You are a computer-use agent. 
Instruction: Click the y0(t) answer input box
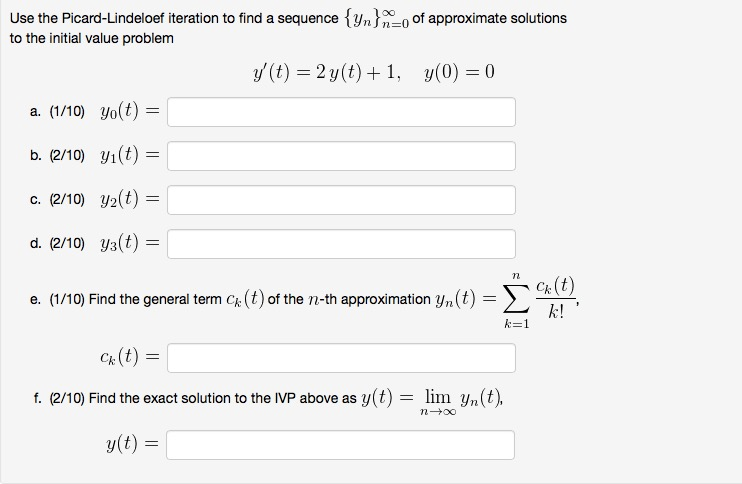pos(341,112)
